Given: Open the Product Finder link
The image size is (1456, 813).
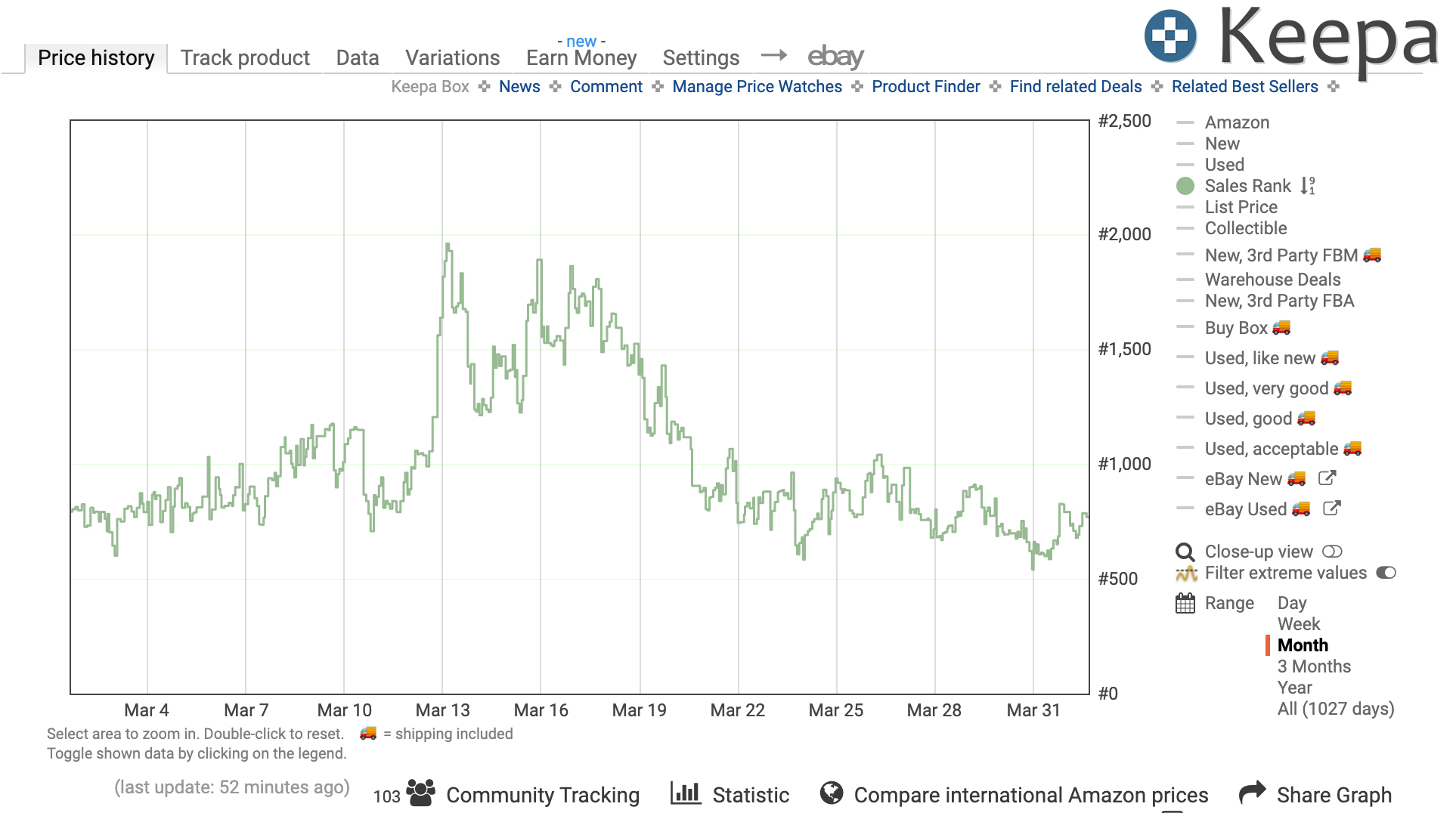Looking at the screenshot, I should [925, 86].
